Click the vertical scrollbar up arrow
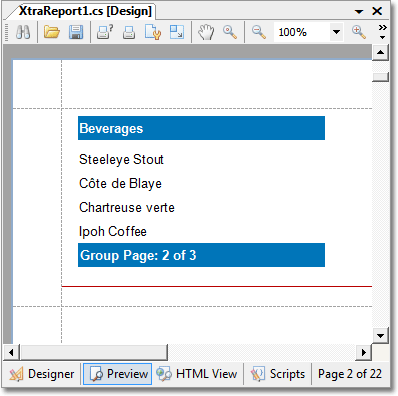 (x=380, y=53)
